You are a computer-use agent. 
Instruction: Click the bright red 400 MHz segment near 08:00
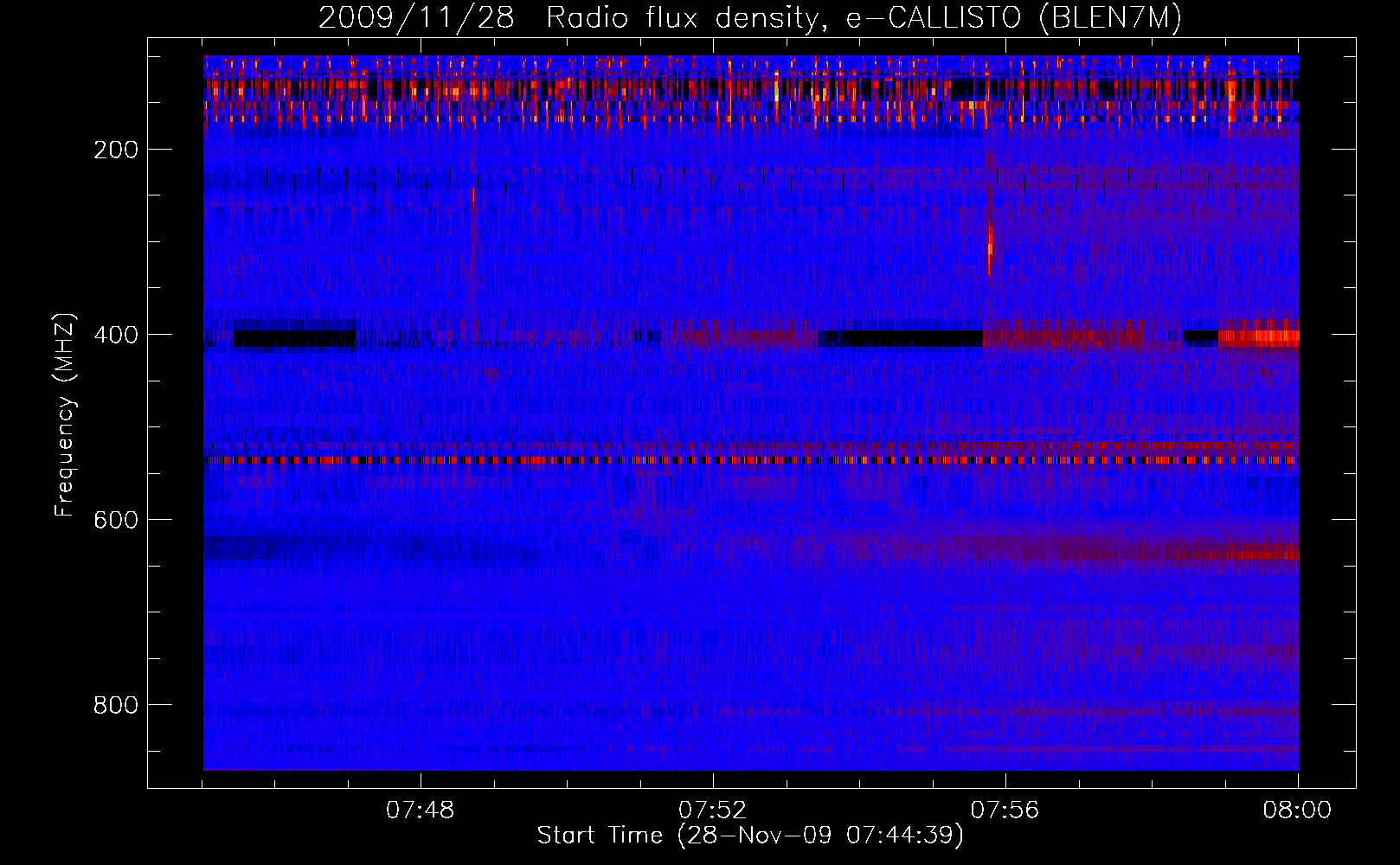(x=1259, y=338)
